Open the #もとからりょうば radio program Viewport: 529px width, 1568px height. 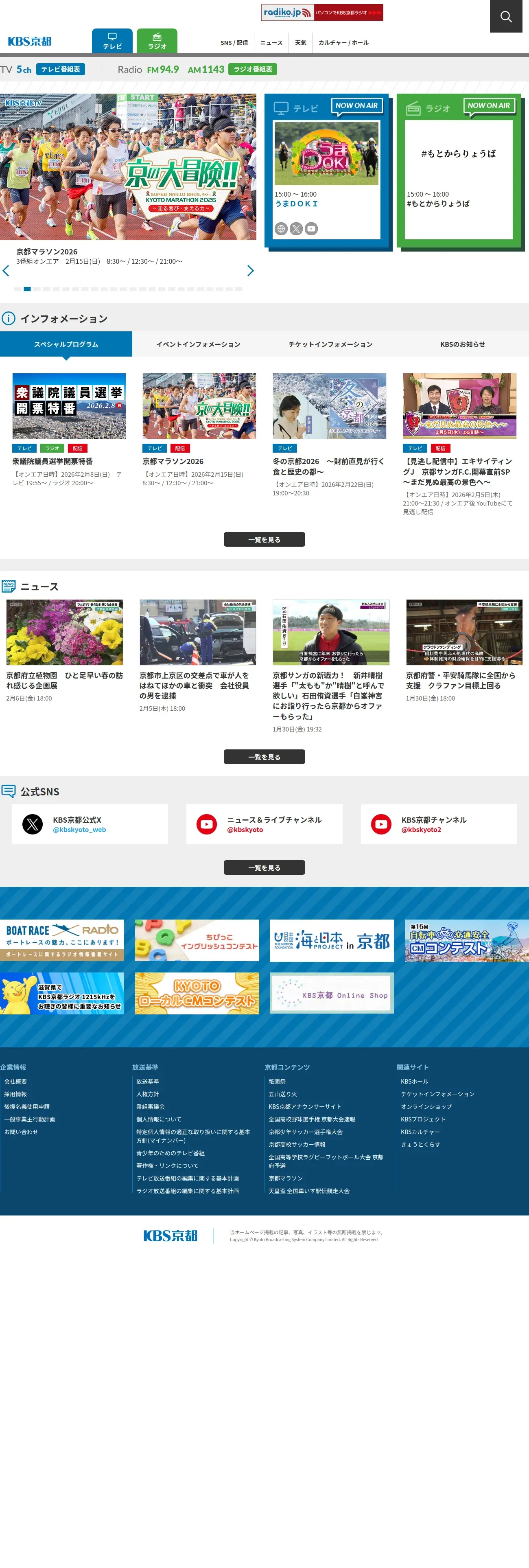click(x=458, y=180)
